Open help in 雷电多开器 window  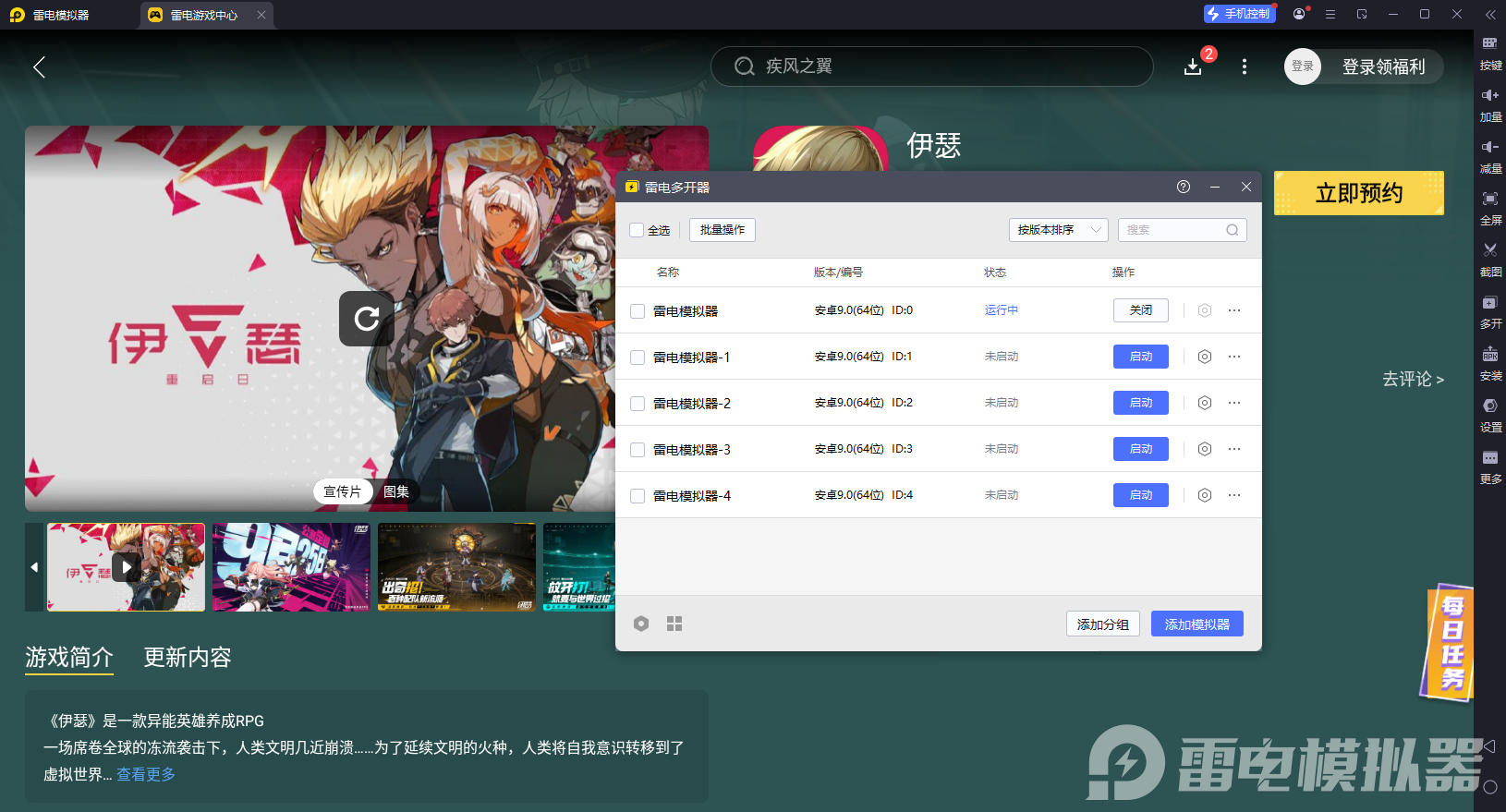point(1184,187)
